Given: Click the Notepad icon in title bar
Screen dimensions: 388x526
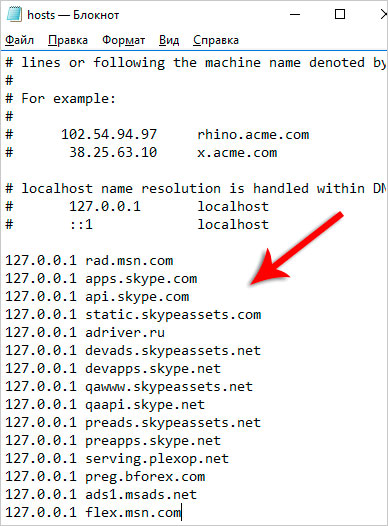Looking at the screenshot, I should tap(14, 14).
